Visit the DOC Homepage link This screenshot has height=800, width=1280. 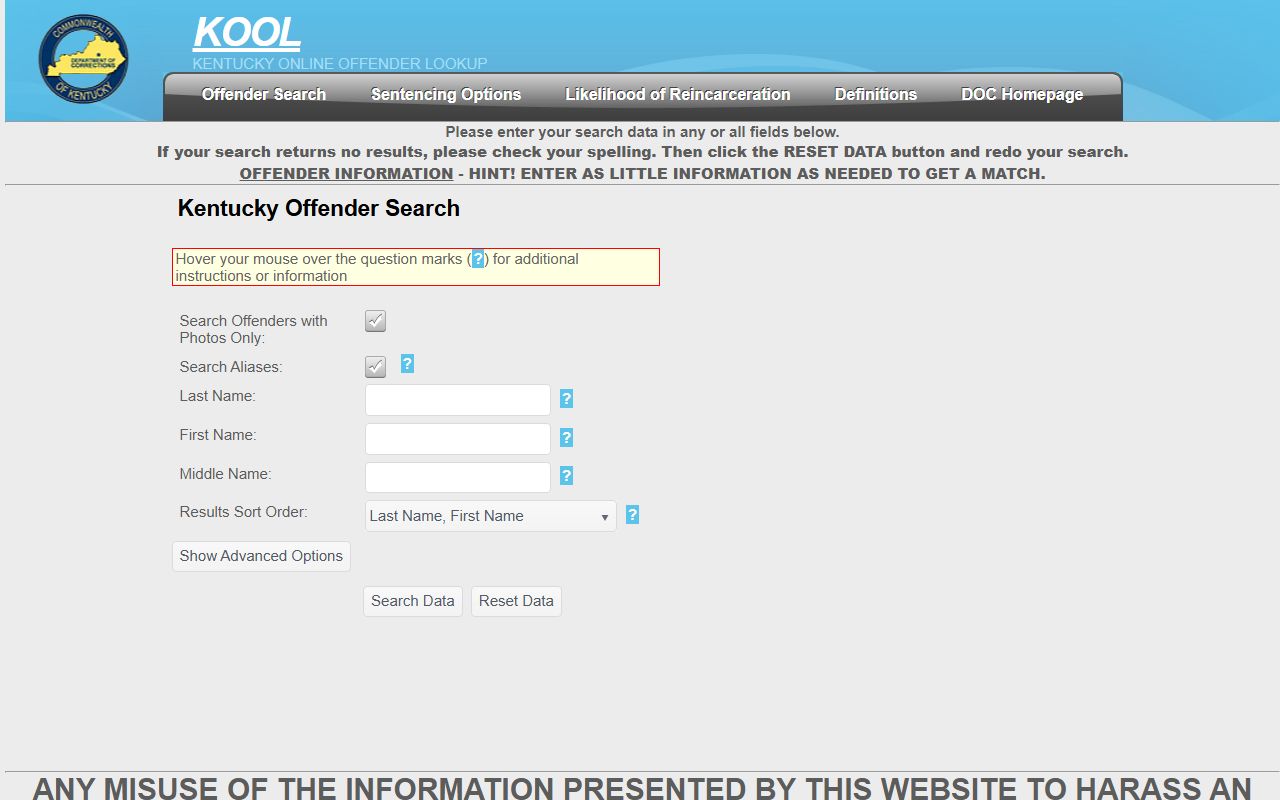(1022, 95)
